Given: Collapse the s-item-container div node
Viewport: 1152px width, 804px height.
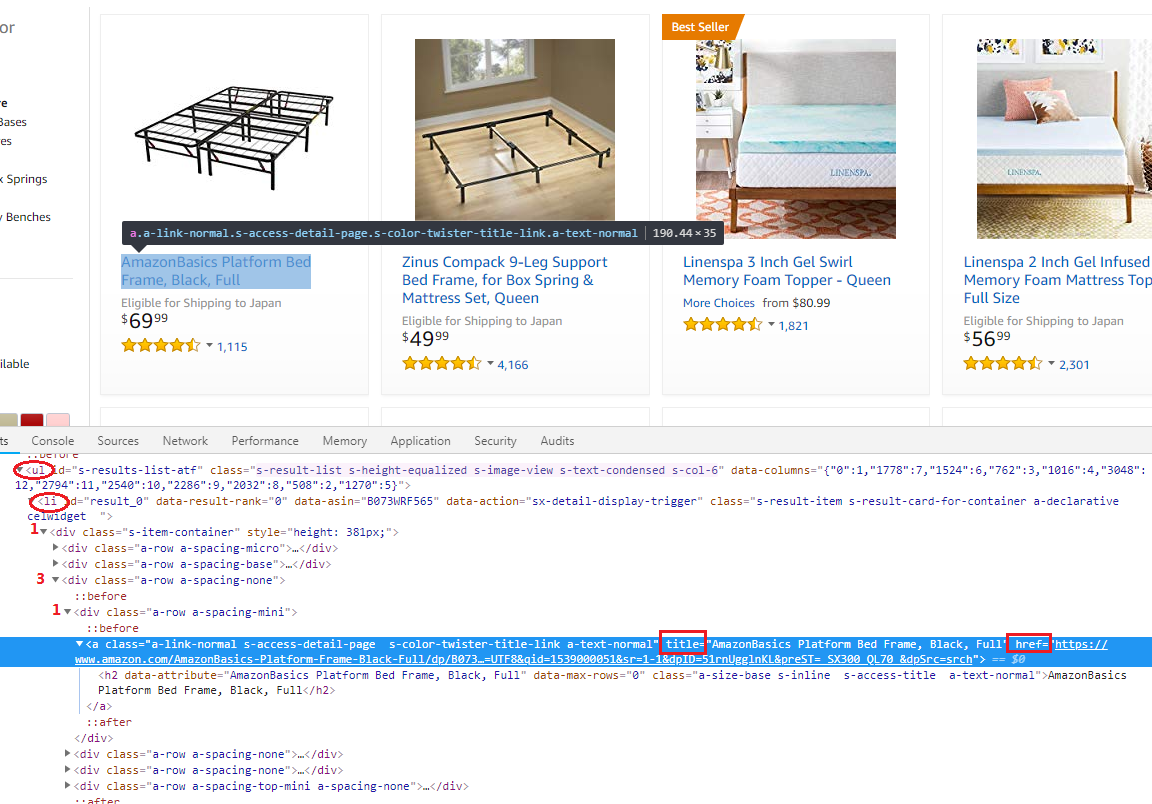Looking at the screenshot, I should [x=43, y=532].
